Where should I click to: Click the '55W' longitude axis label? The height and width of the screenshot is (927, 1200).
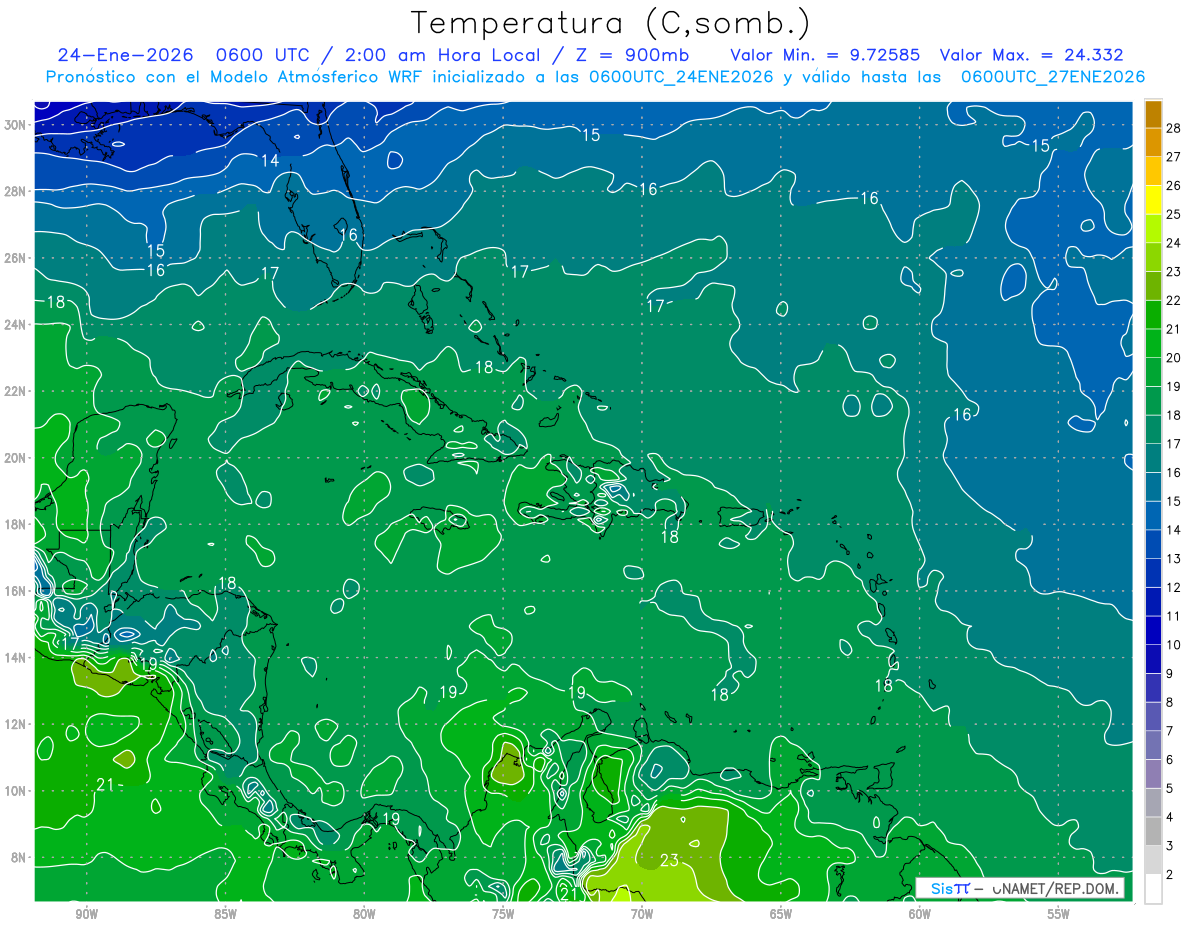click(1059, 914)
